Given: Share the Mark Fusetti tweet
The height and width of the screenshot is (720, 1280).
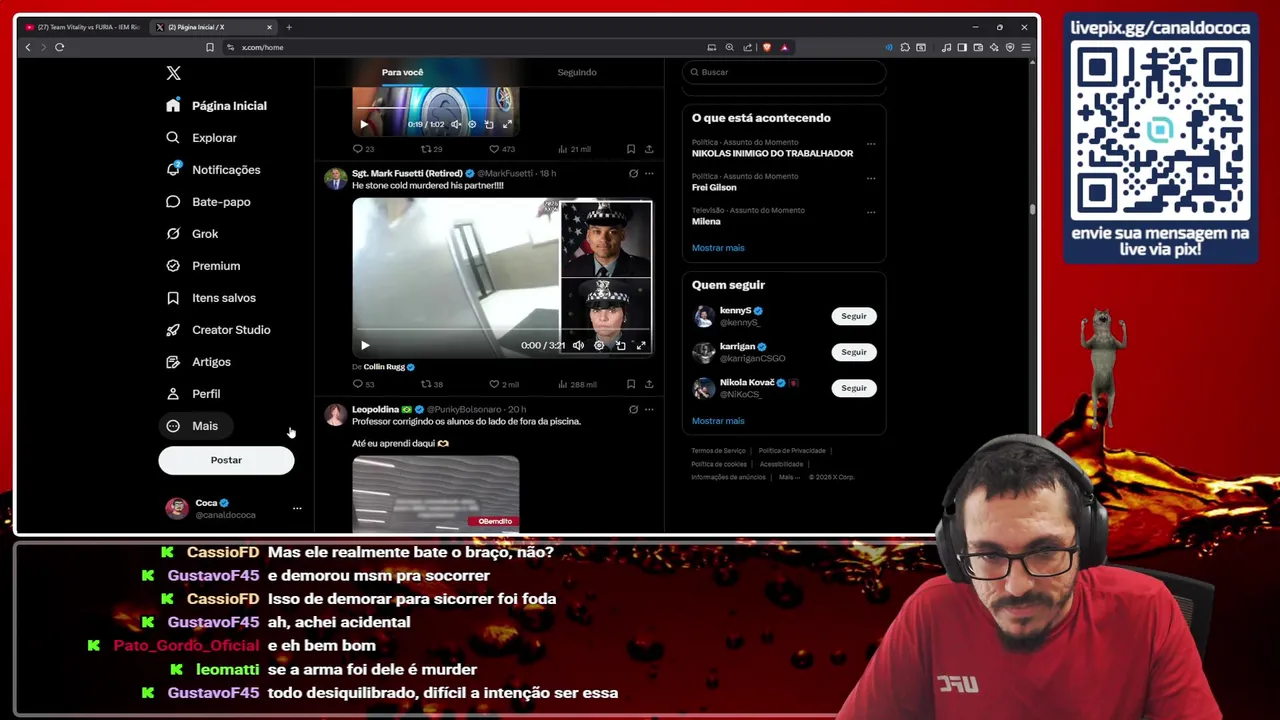Looking at the screenshot, I should [649, 384].
